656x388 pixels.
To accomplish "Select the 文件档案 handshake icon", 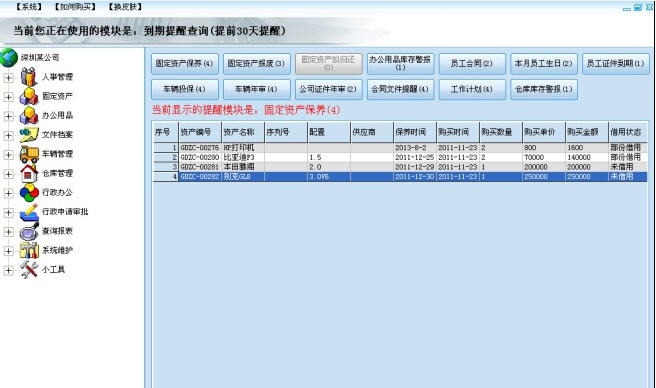I will [29, 135].
